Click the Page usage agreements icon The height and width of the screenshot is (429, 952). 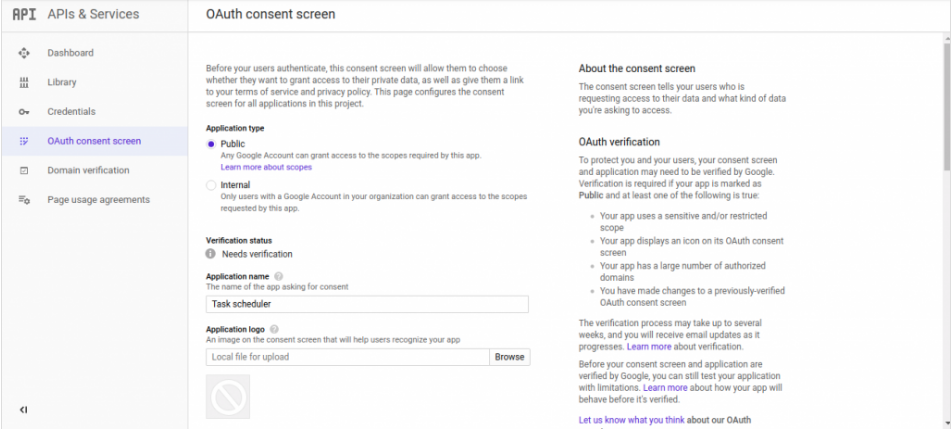click(24, 200)
